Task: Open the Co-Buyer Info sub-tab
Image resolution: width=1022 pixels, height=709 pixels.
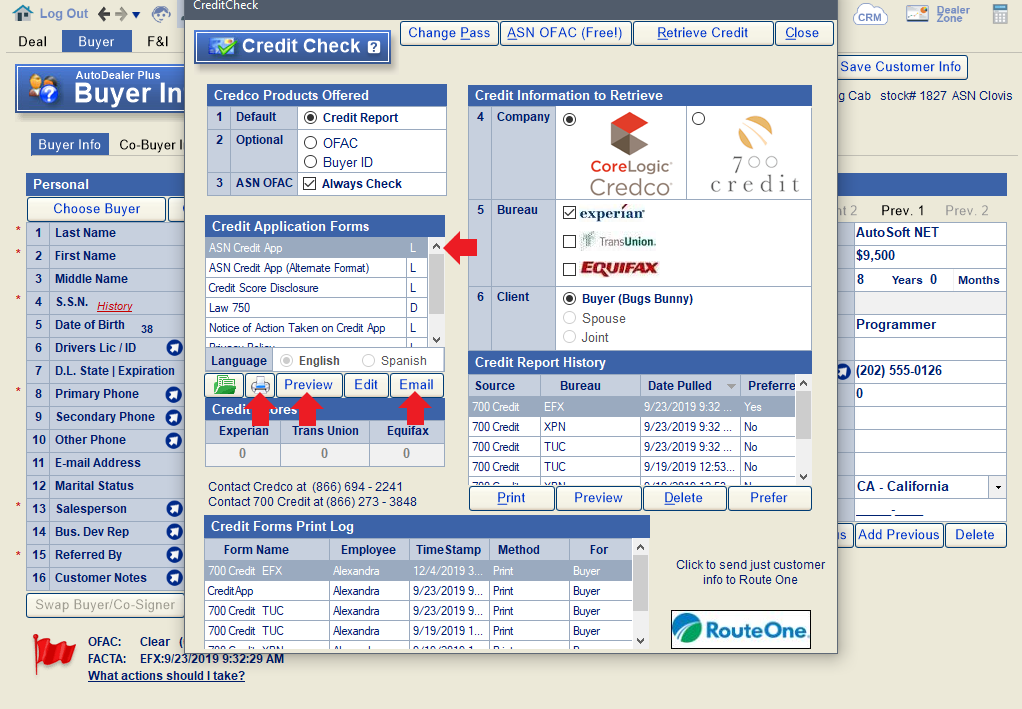Action: click(150, 145)
